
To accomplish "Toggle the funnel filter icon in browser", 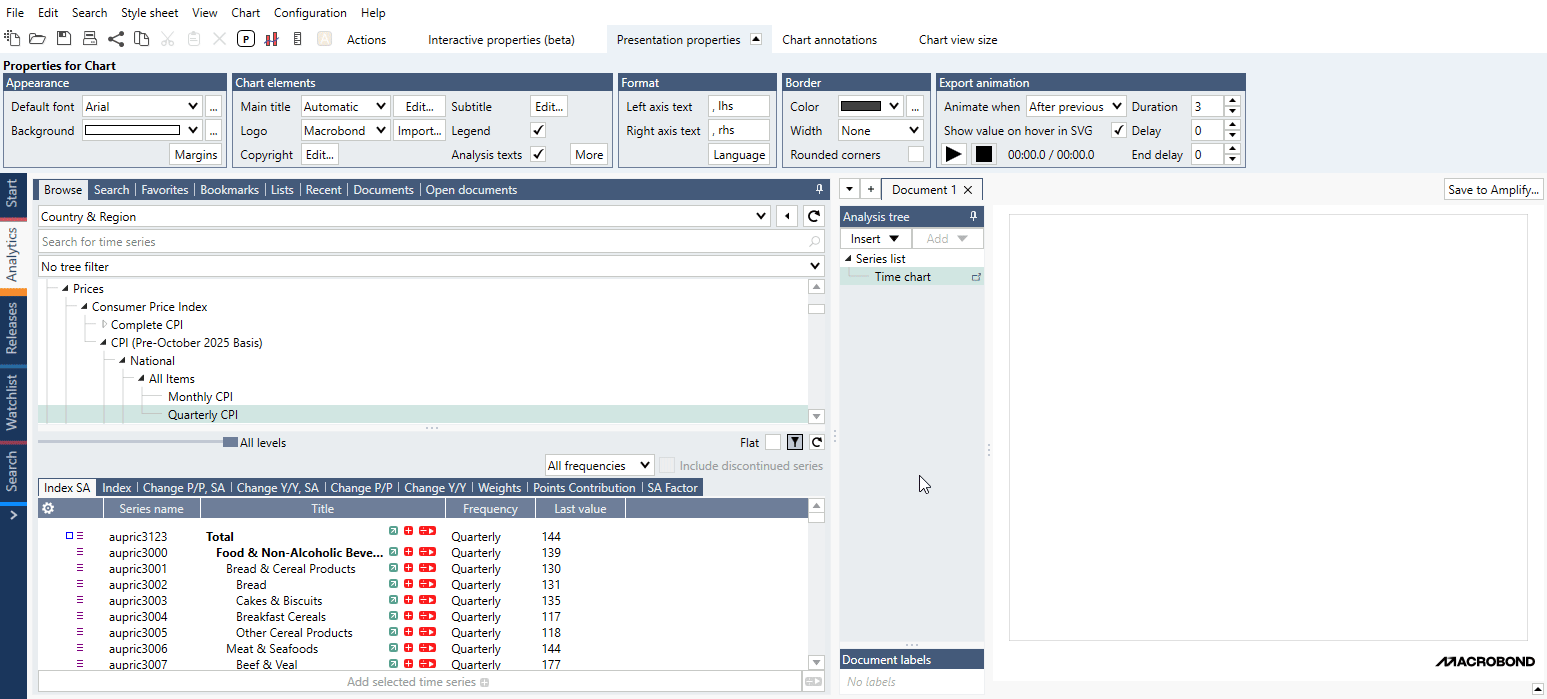I will [795, 443].
